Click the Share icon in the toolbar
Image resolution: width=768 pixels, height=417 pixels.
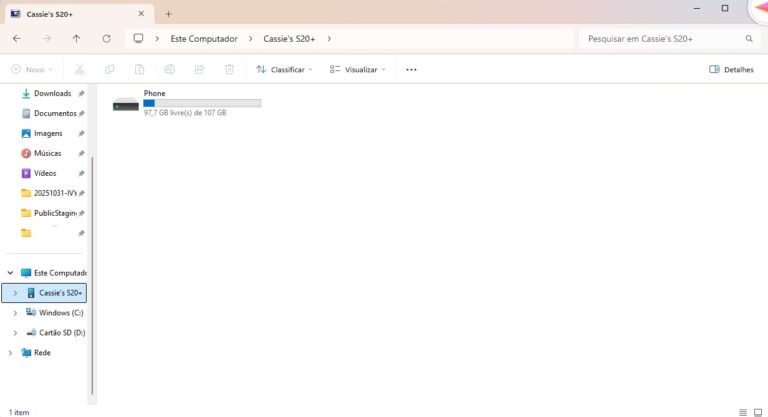pyautogui.click(x=199, y=70)
